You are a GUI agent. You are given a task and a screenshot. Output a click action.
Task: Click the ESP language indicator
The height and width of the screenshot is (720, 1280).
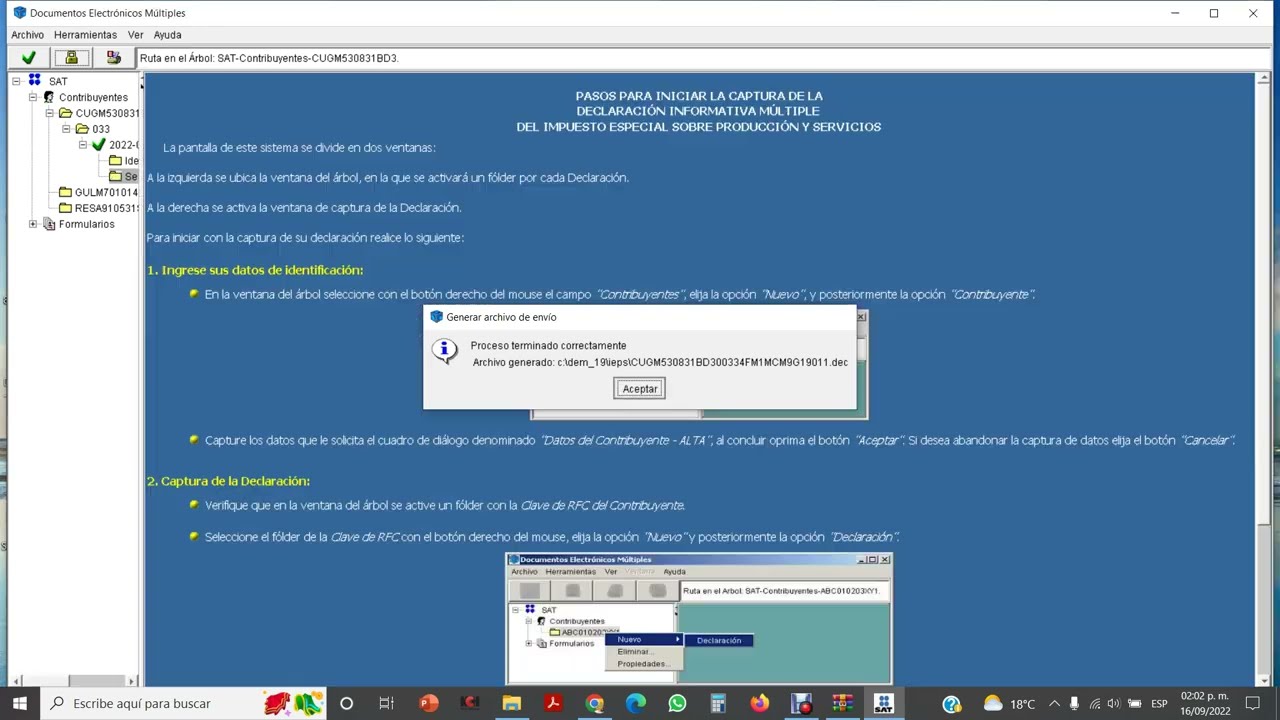pos(1159,704)
